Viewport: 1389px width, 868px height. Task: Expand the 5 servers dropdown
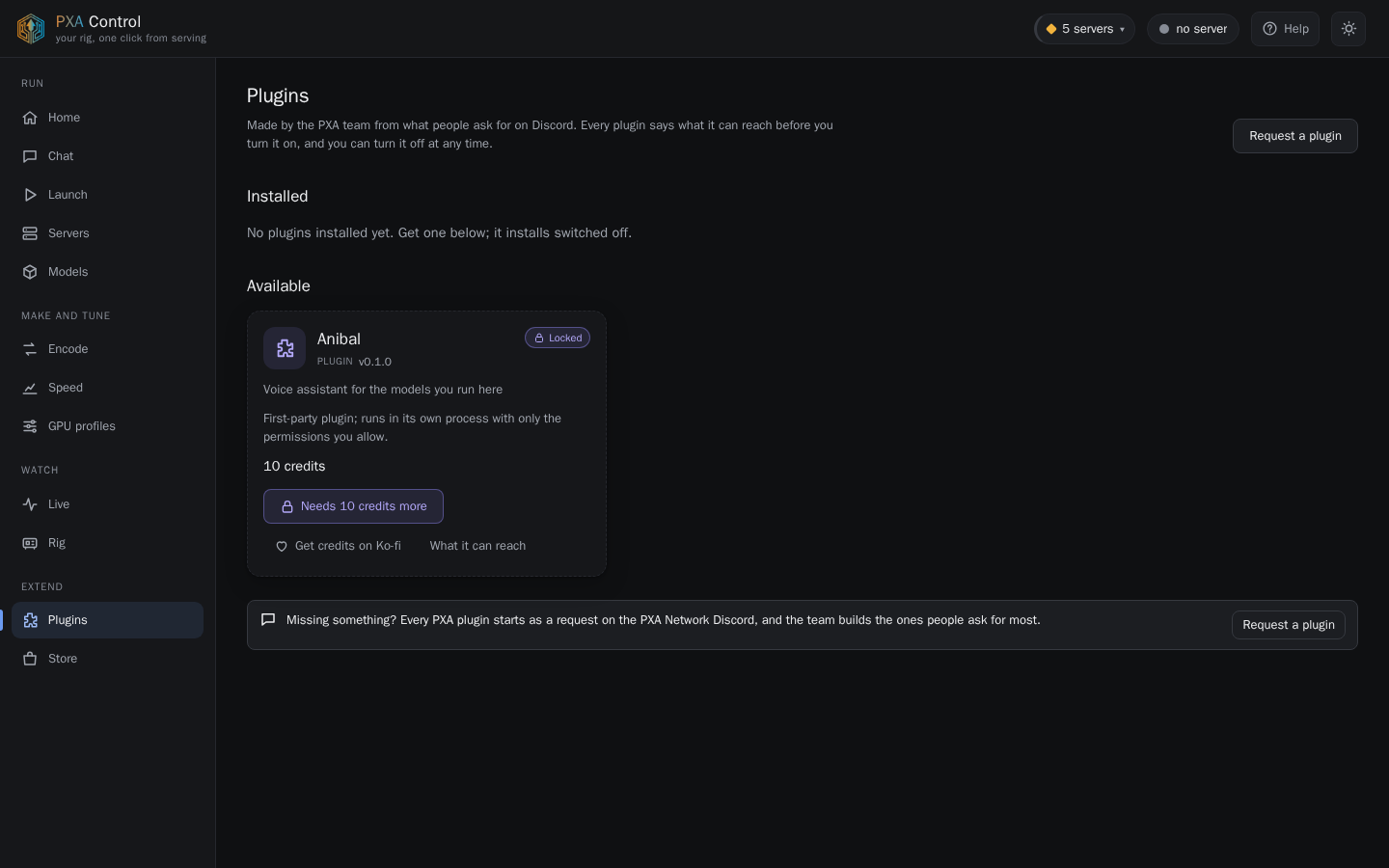pyautogui.click(x=1084, y=29)
